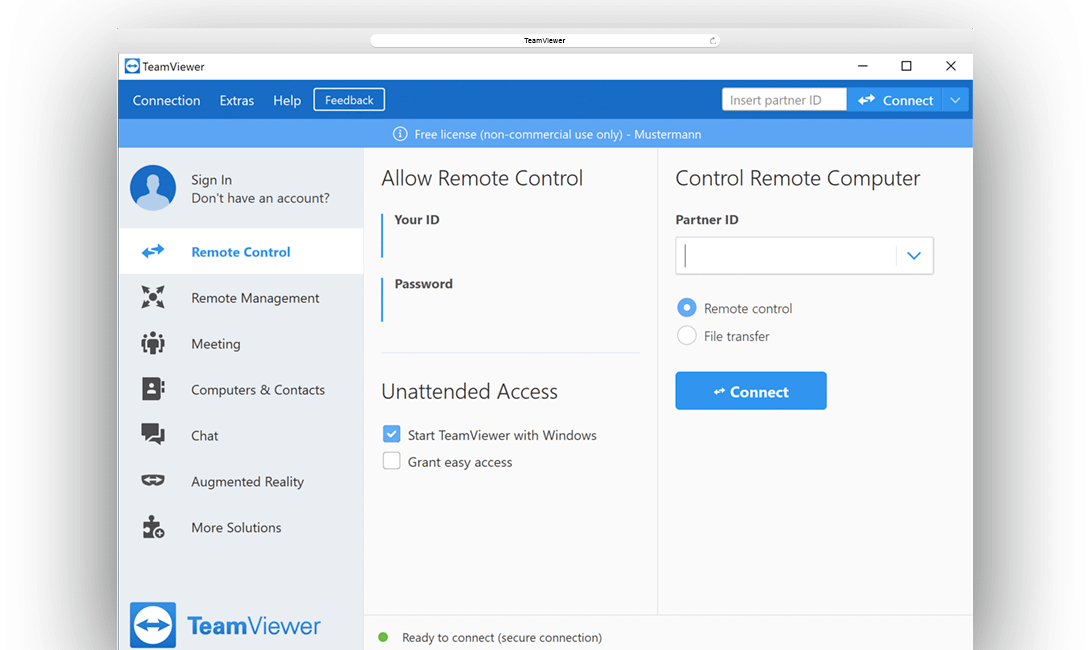
Task: Click the large TeamViewer logo at sidebar bottom
Action: click(x=225, y=625)
